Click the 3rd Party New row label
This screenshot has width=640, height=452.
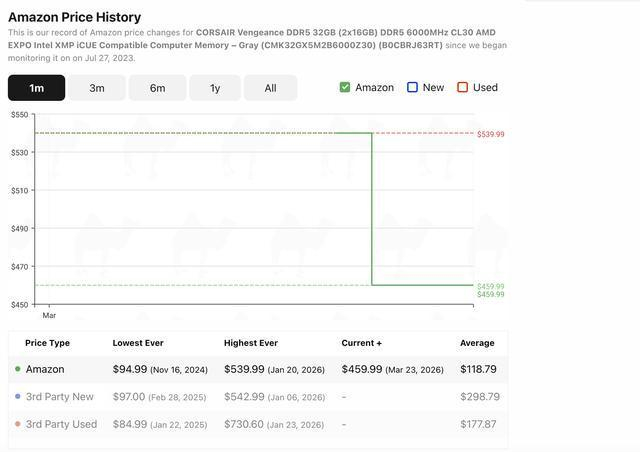pyautogui.click(x=60, y=397)
